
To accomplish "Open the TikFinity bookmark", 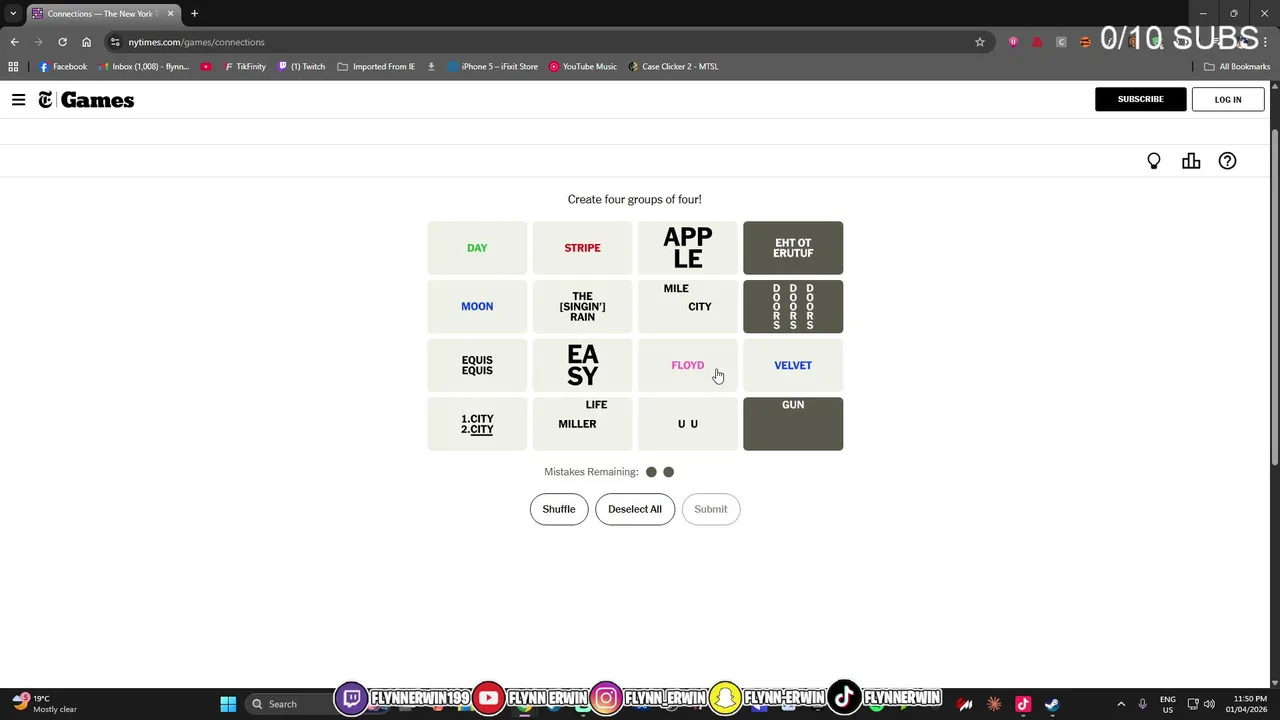I will pyautogui.click(x=245, y=67).
